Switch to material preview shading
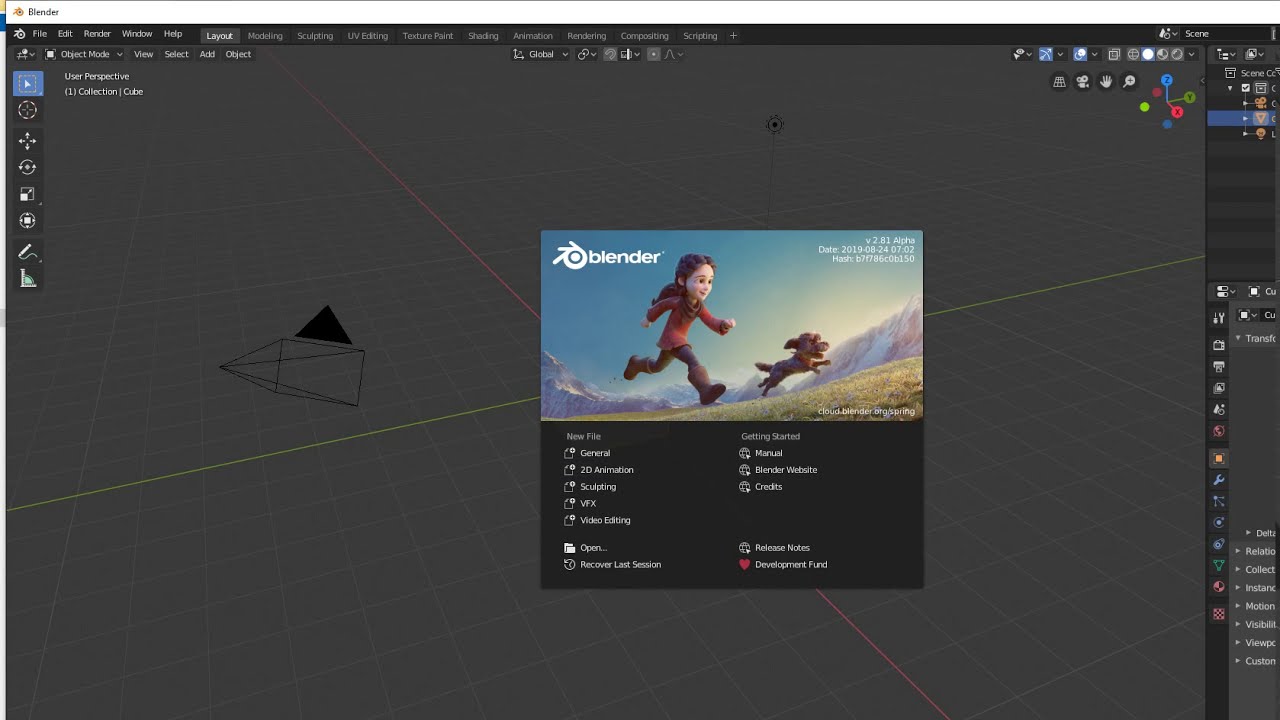Image resolution: width=1280 pixels, height=720 pixels. tap(1162, 54)
